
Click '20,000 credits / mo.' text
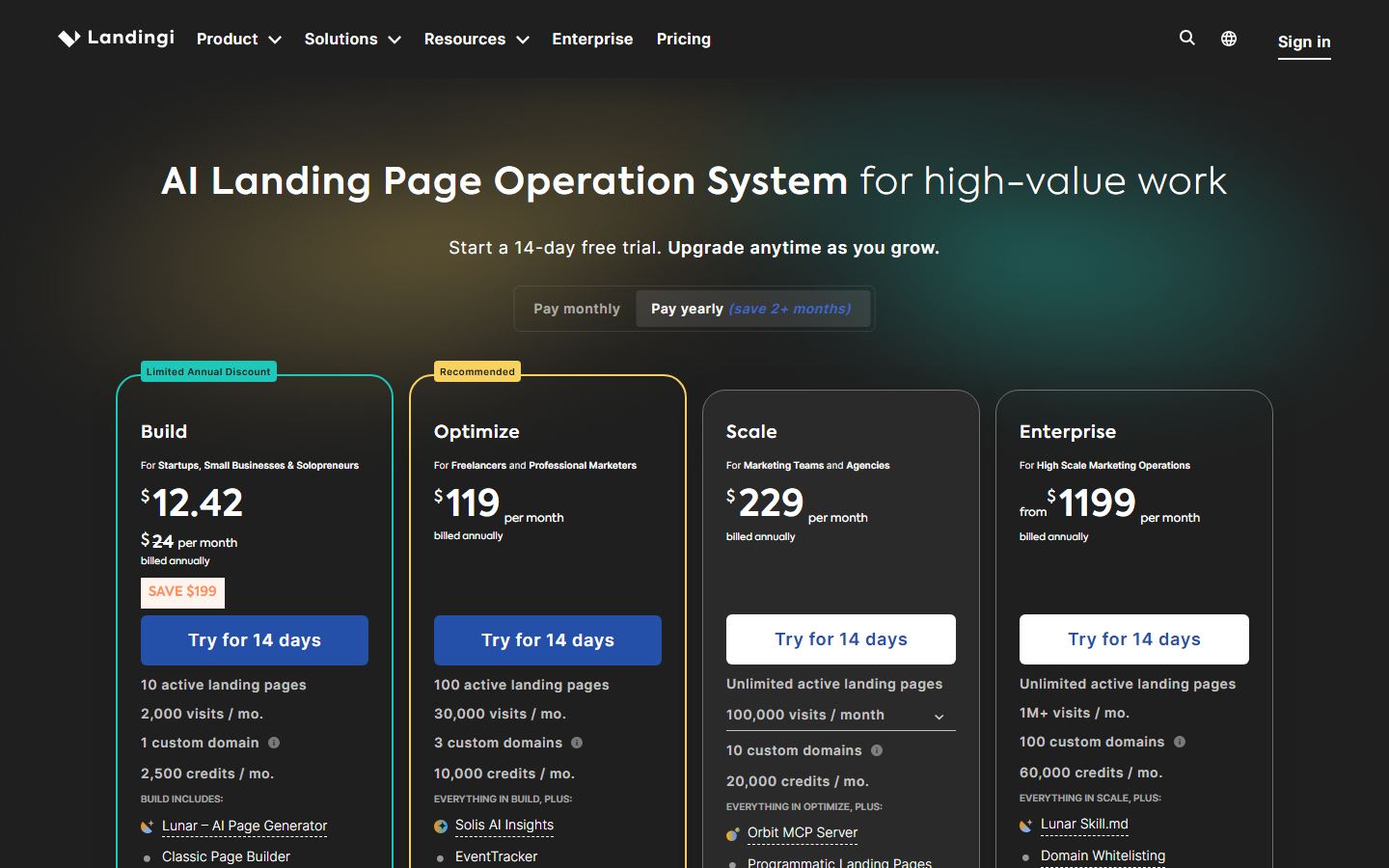click(x=798, y=781)
